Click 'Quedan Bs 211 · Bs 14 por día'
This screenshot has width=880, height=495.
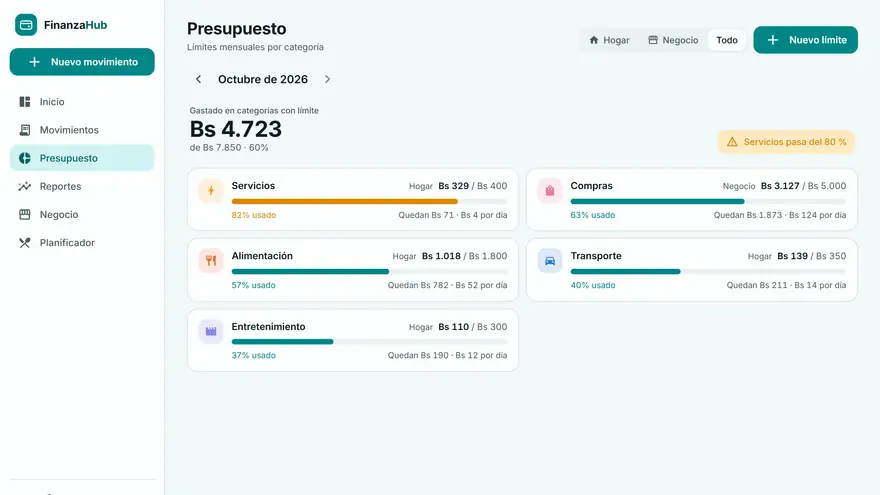pyautogui.click(x=786, y=285)
